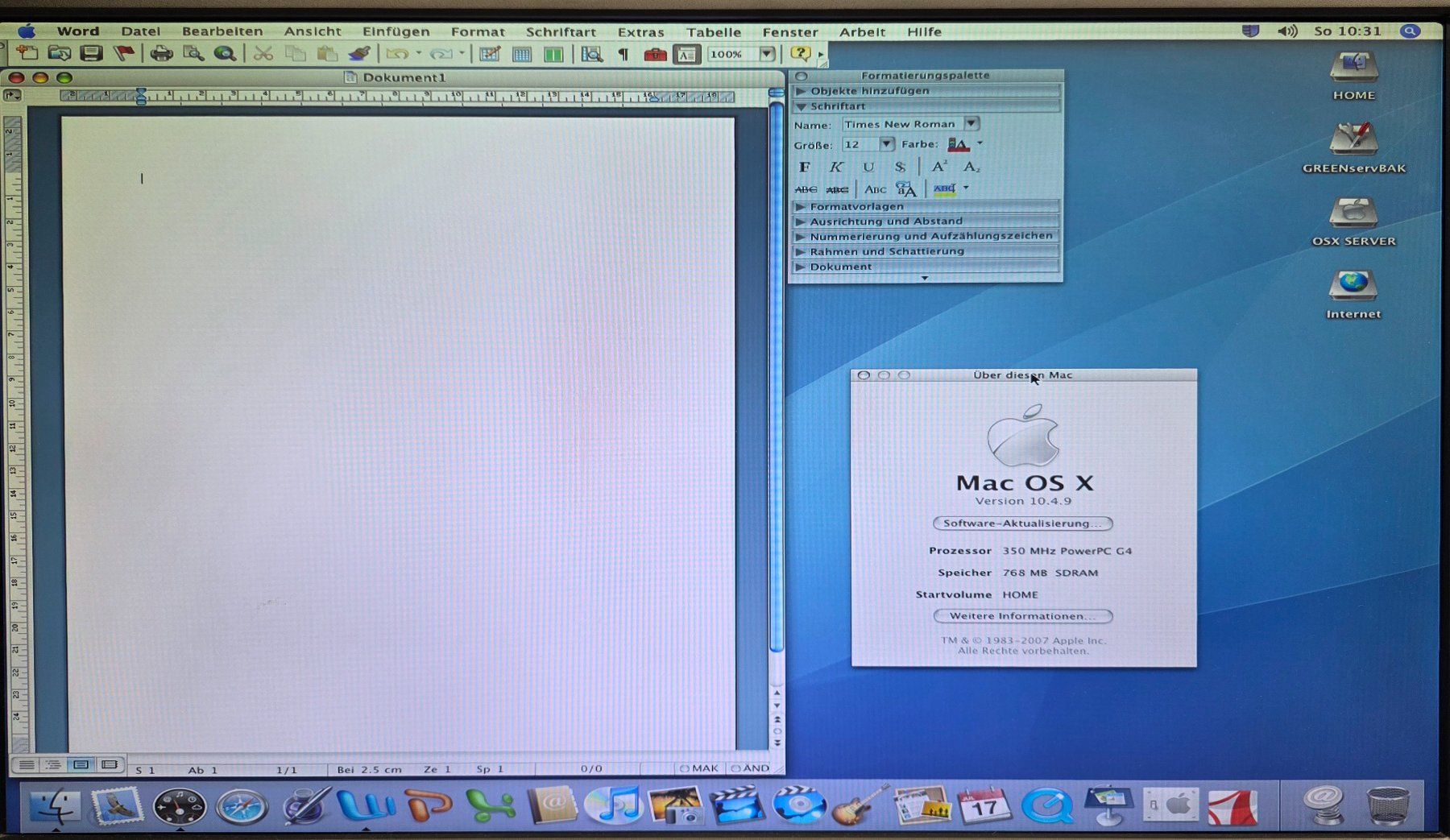Switch to Normal view button in status bar
The image size is (1450, 840).
point(26,764)
